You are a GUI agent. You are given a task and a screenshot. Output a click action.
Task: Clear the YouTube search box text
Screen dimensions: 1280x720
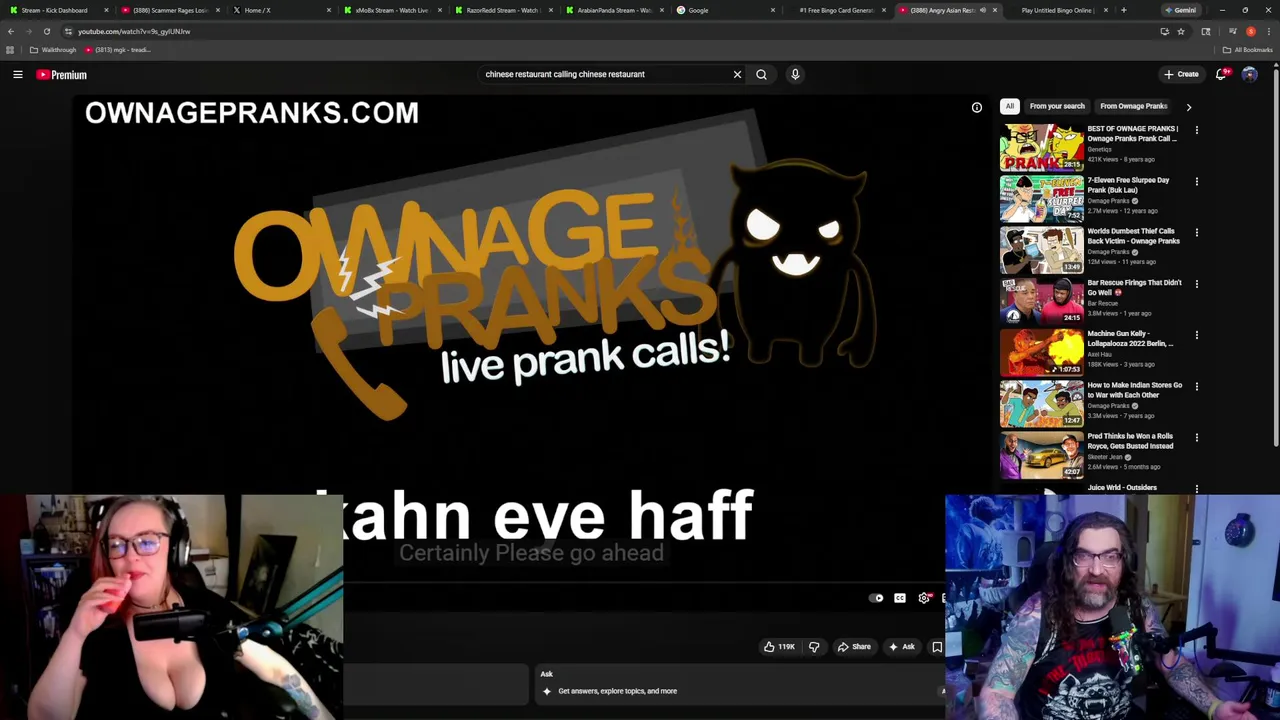tap(737, 74)
